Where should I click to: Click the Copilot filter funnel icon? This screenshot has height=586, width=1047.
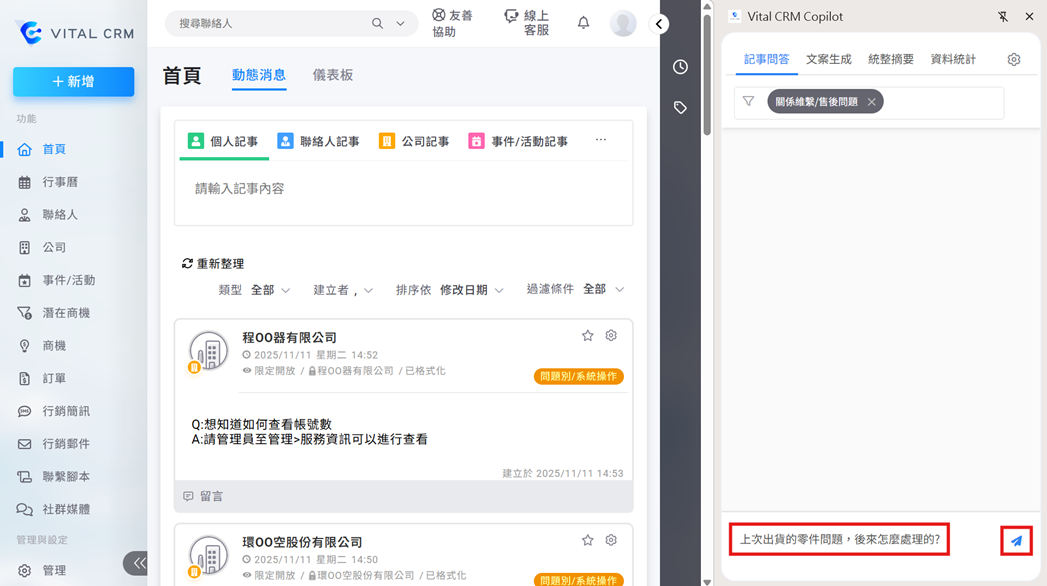tap(748, 102)
